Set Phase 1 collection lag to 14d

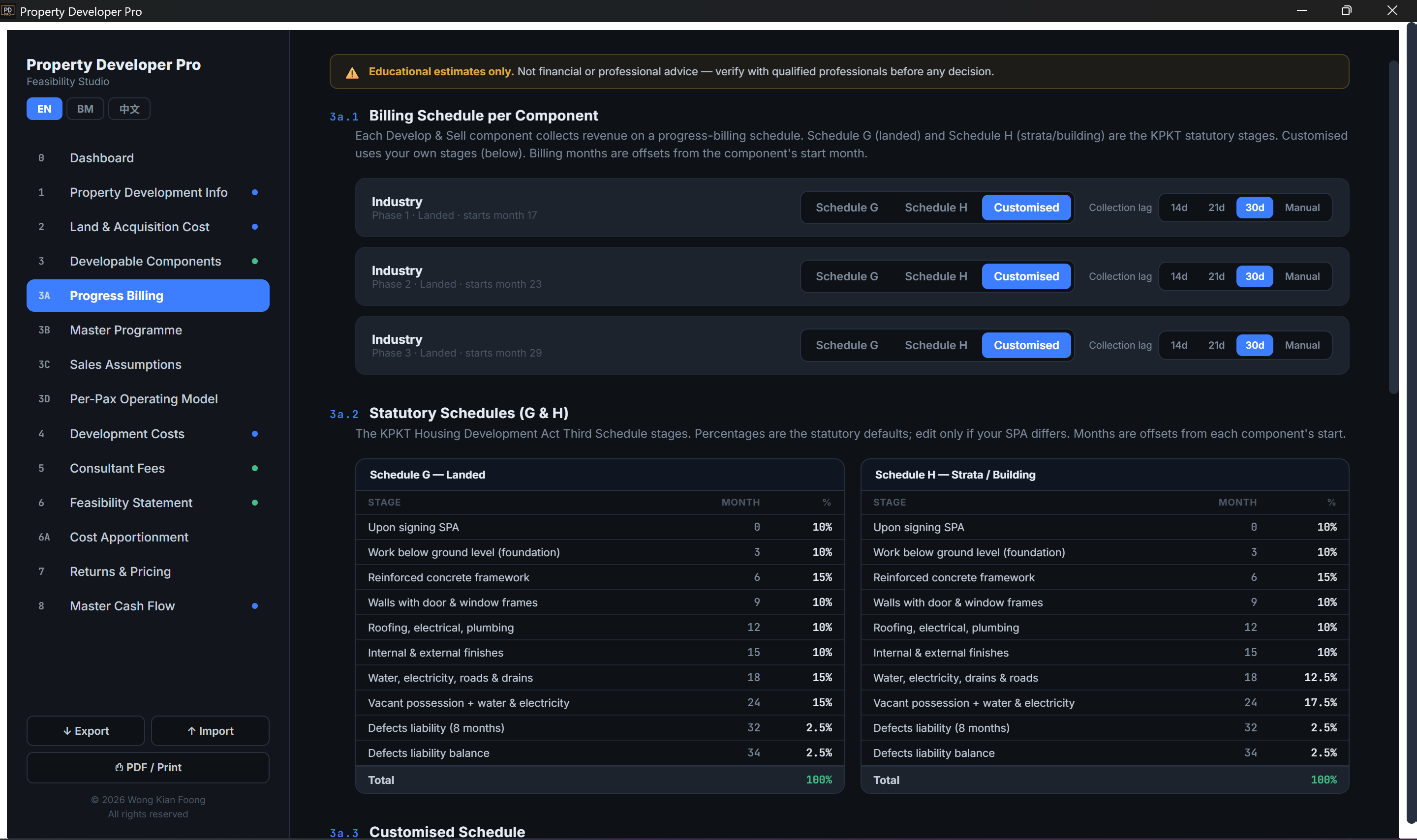click(x=1179, y=208)
